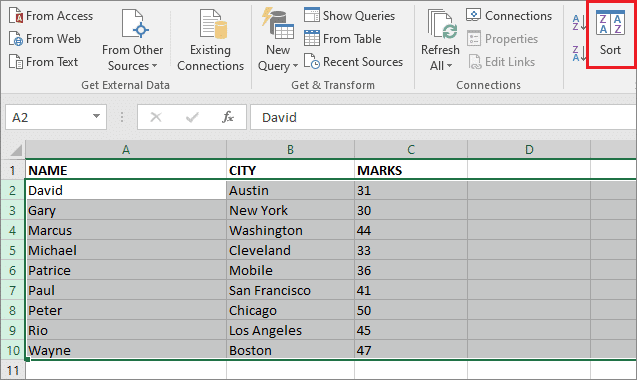This screenshot has width=637, height=380.
Task: Click the NAME header cell
Action: tap(126, 170)
